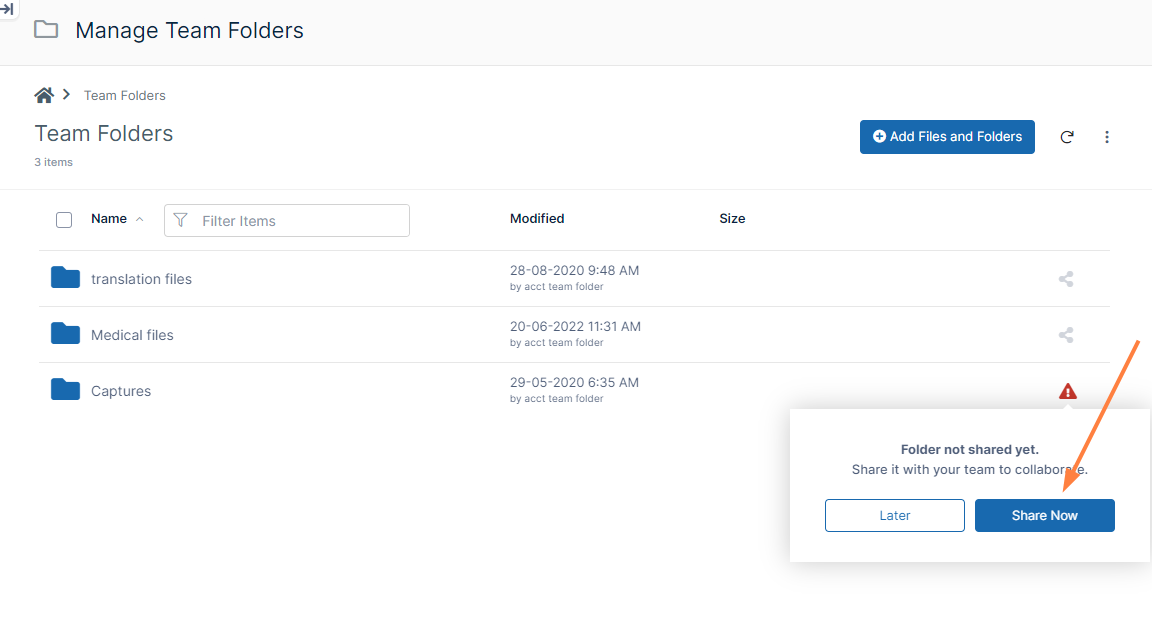This screenshot has height=628, width=1152.
Task: Click the folder icon next to Manage Team Folders
Action: (x=45, y=30)
